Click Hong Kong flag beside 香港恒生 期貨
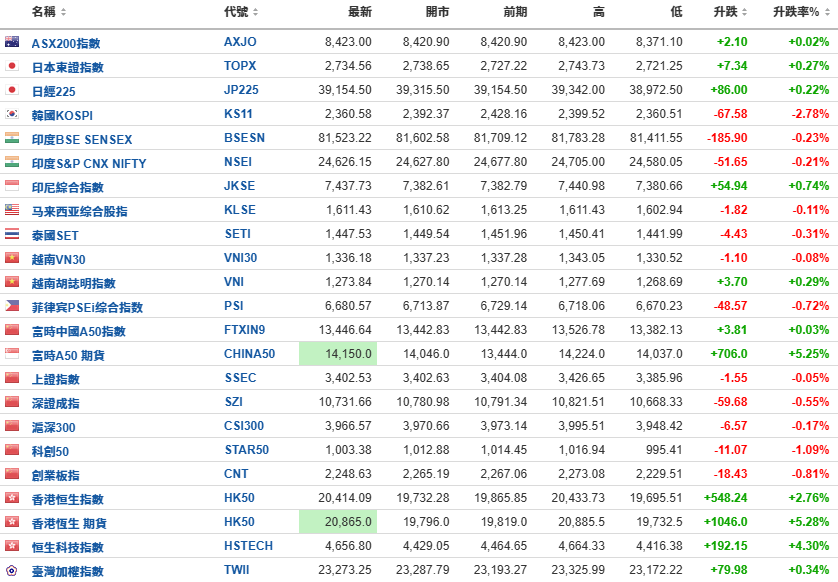 click(x=12, y=522)
